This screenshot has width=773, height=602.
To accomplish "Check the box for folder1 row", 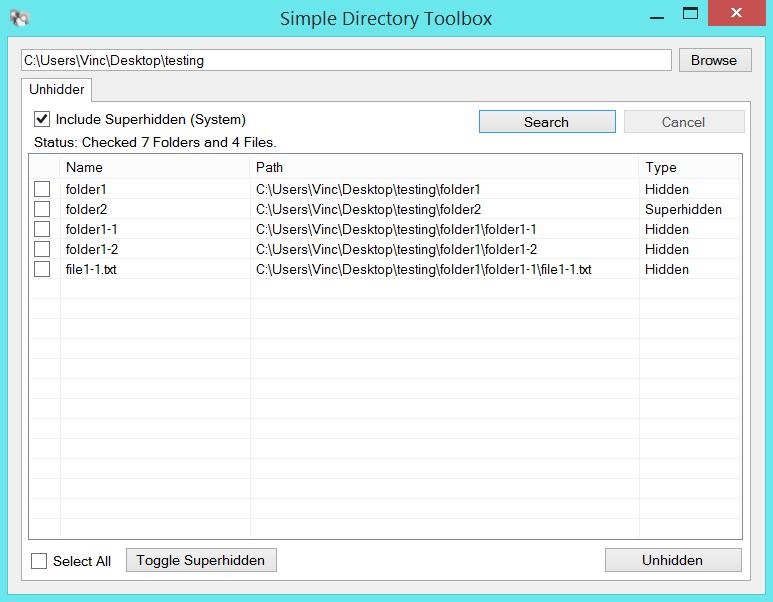I will pyautogui.click(x=42, y=189).
